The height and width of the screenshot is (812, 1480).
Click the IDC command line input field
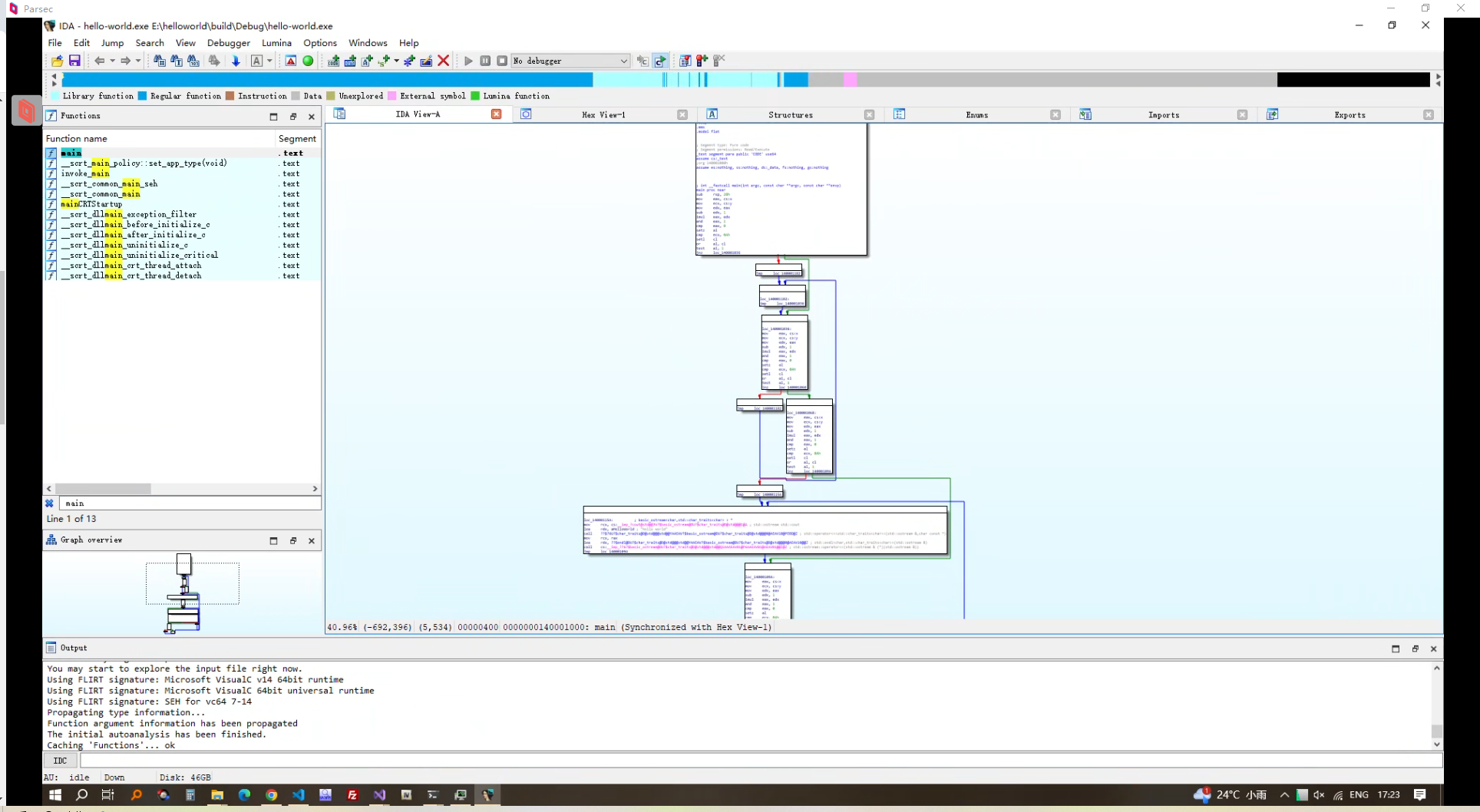760,761
